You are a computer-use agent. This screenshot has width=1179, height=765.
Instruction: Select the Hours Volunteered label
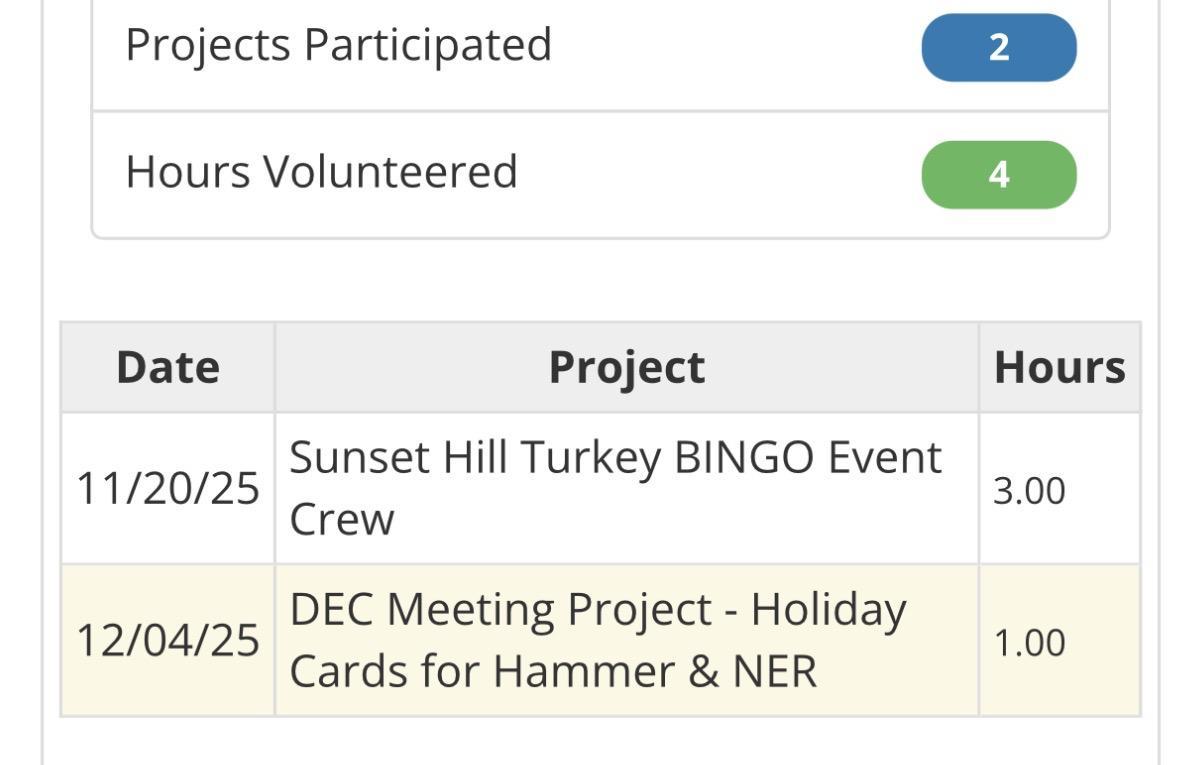(321, 172)
